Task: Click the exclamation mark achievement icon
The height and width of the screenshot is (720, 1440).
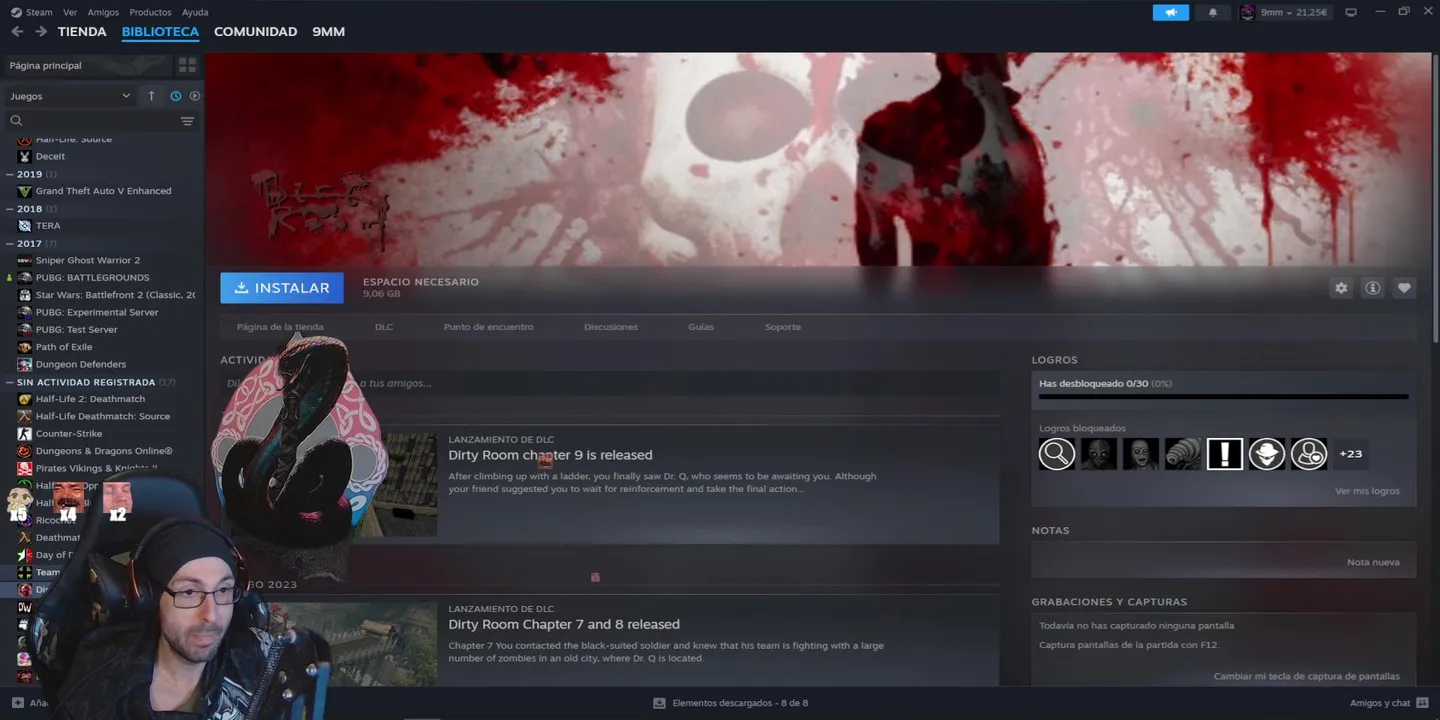Action: (x=1224, y=453)
